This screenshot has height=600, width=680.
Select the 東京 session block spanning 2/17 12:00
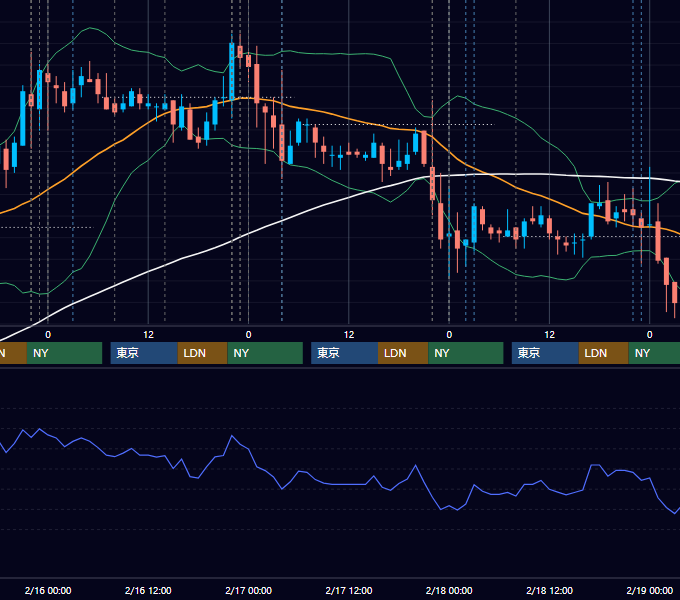[344, 353]
